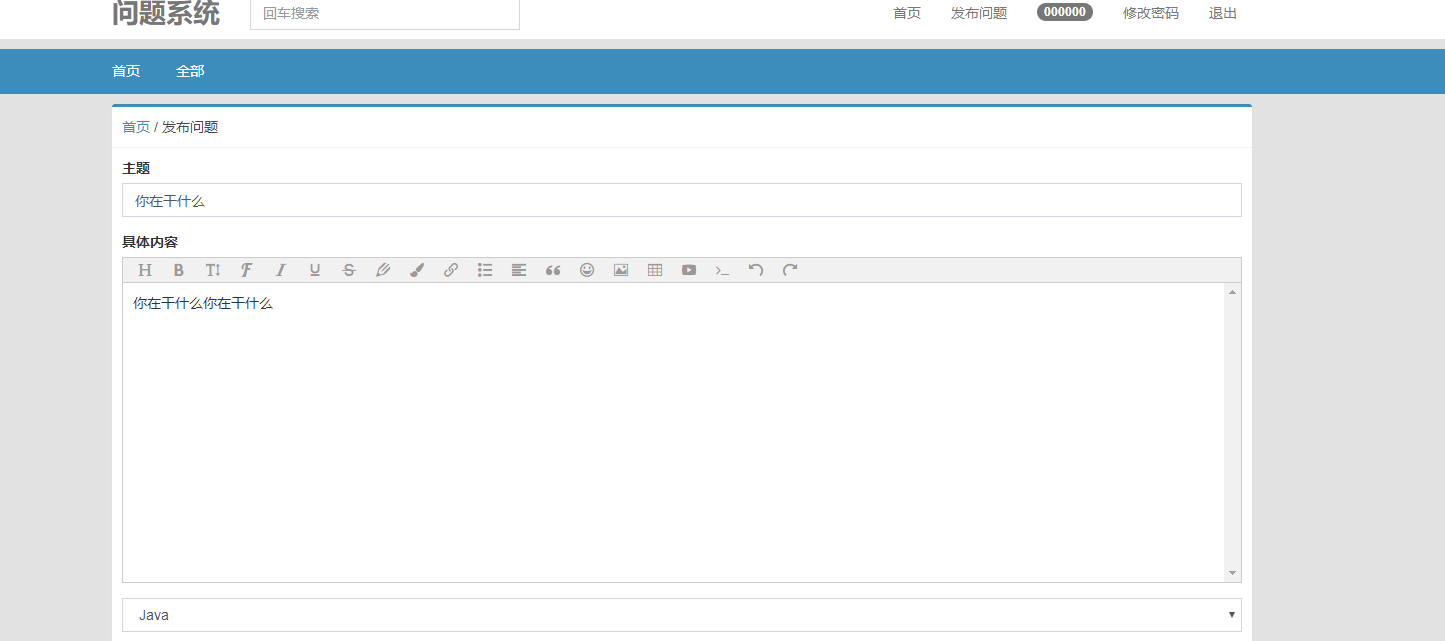Click 退出 to log out

(1223, 13)
